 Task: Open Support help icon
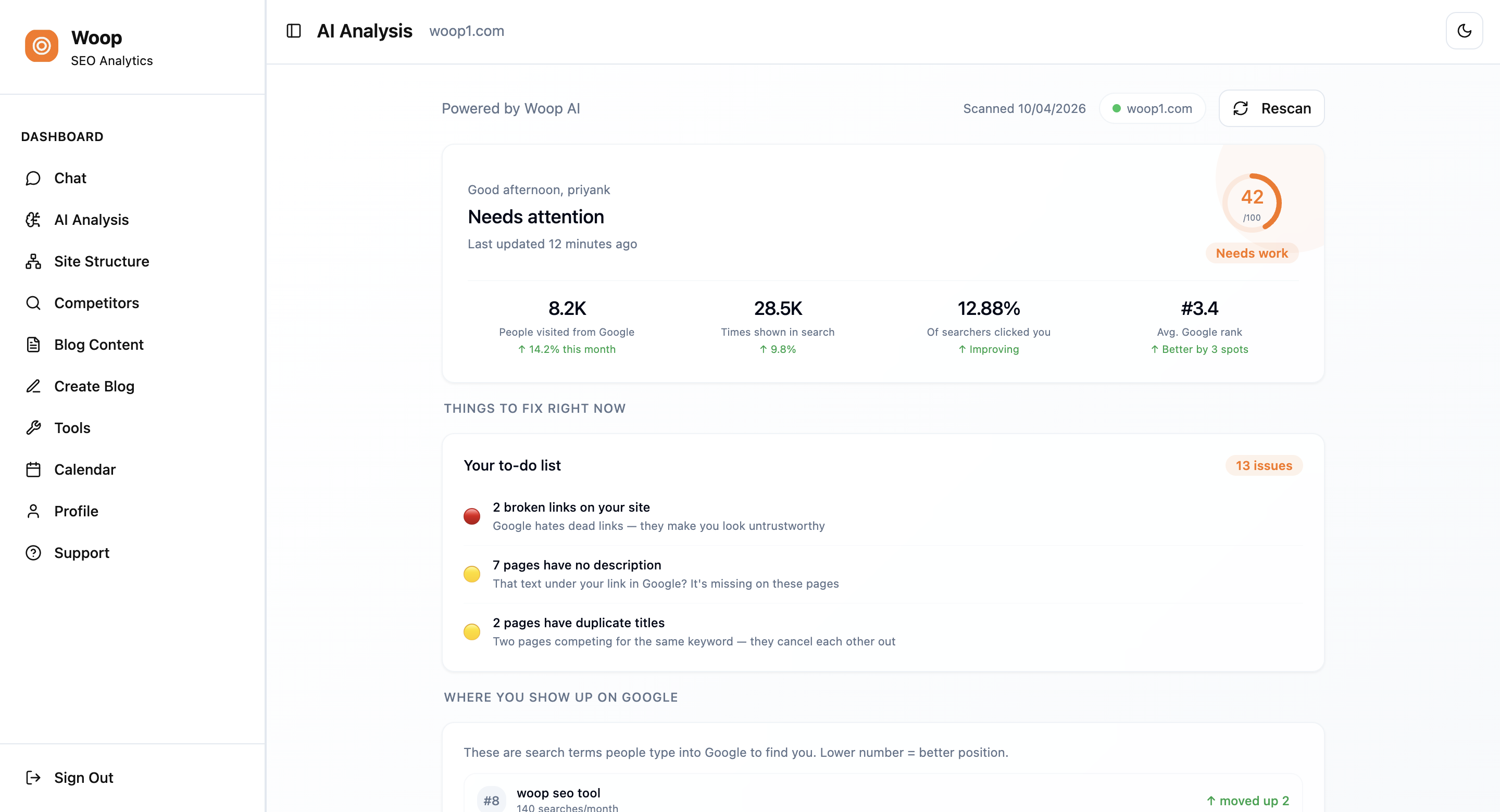pos(33,553)
